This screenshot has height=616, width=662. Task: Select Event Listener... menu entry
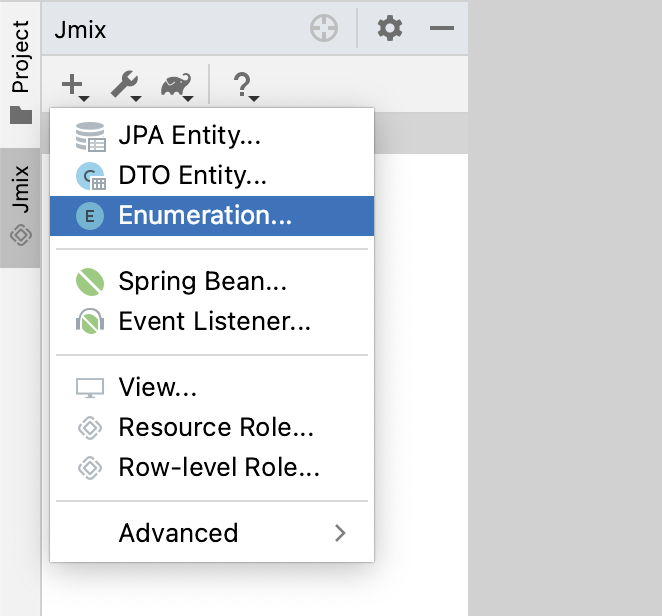click(214, 322)
